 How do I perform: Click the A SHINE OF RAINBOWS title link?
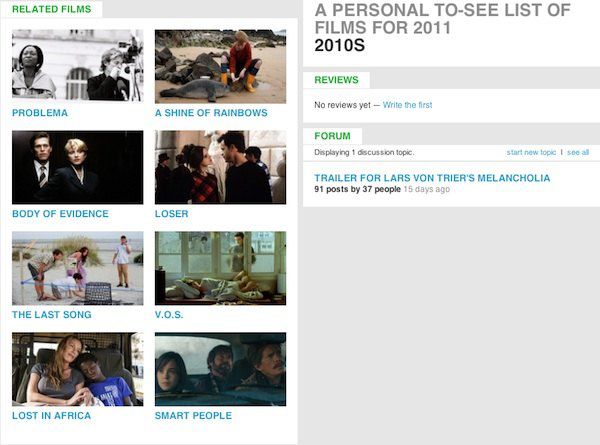pos(211,113)
